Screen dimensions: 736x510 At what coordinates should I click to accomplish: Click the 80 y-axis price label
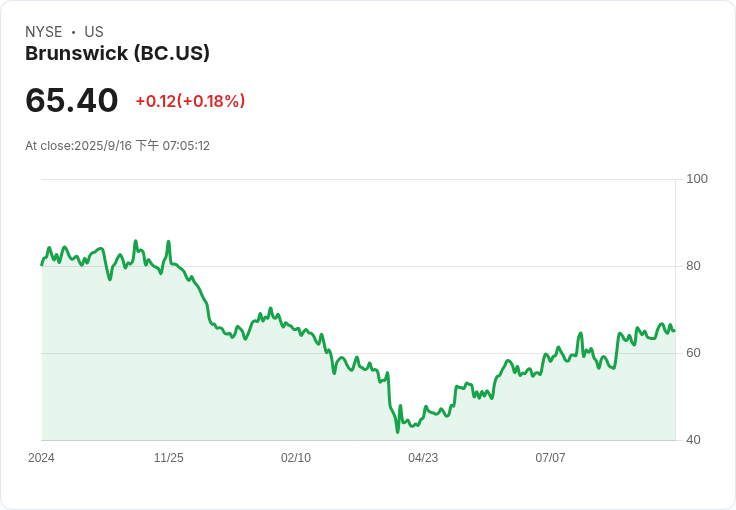[692, 266]
